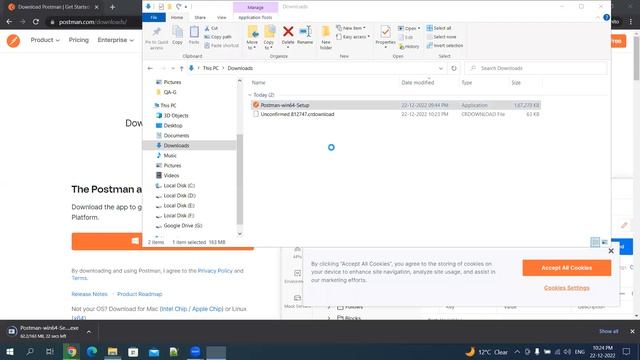
Task: Click the Explorer back navigation arrow
Action: tap(150, 68)
